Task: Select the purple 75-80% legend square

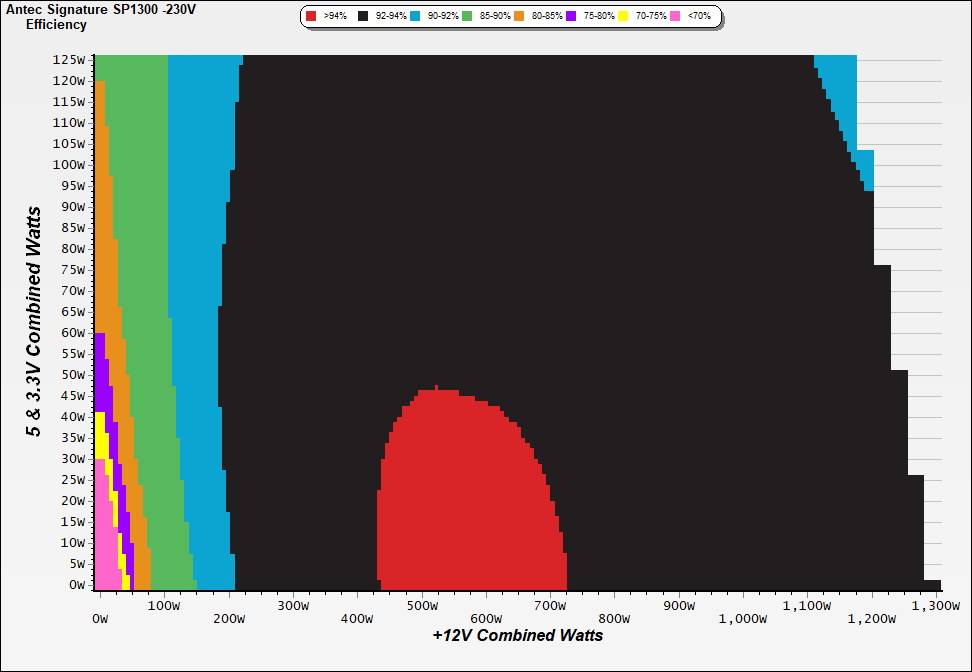Action: (x=571, y=17)
